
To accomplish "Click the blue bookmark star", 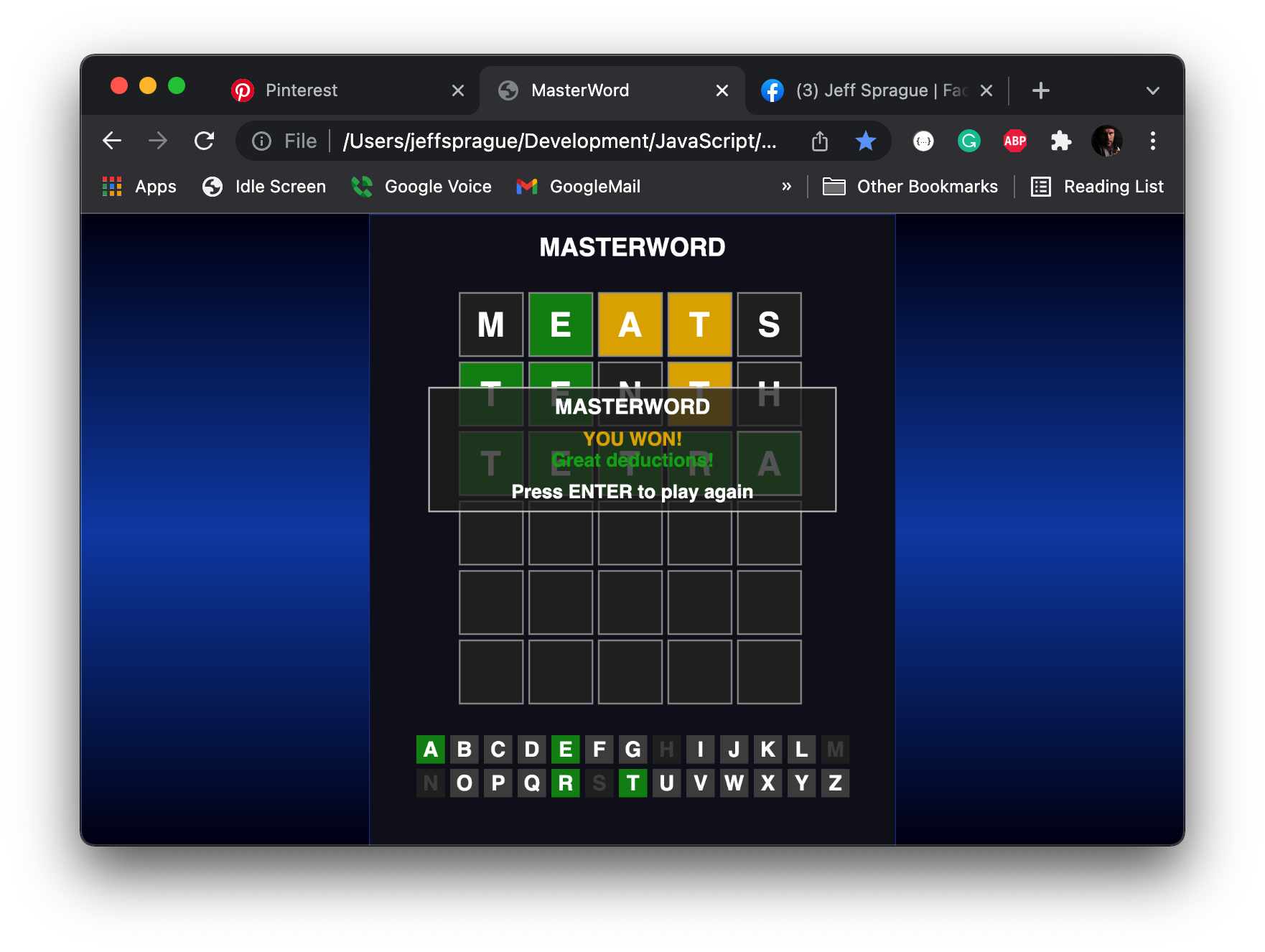I will pos(866,141).
